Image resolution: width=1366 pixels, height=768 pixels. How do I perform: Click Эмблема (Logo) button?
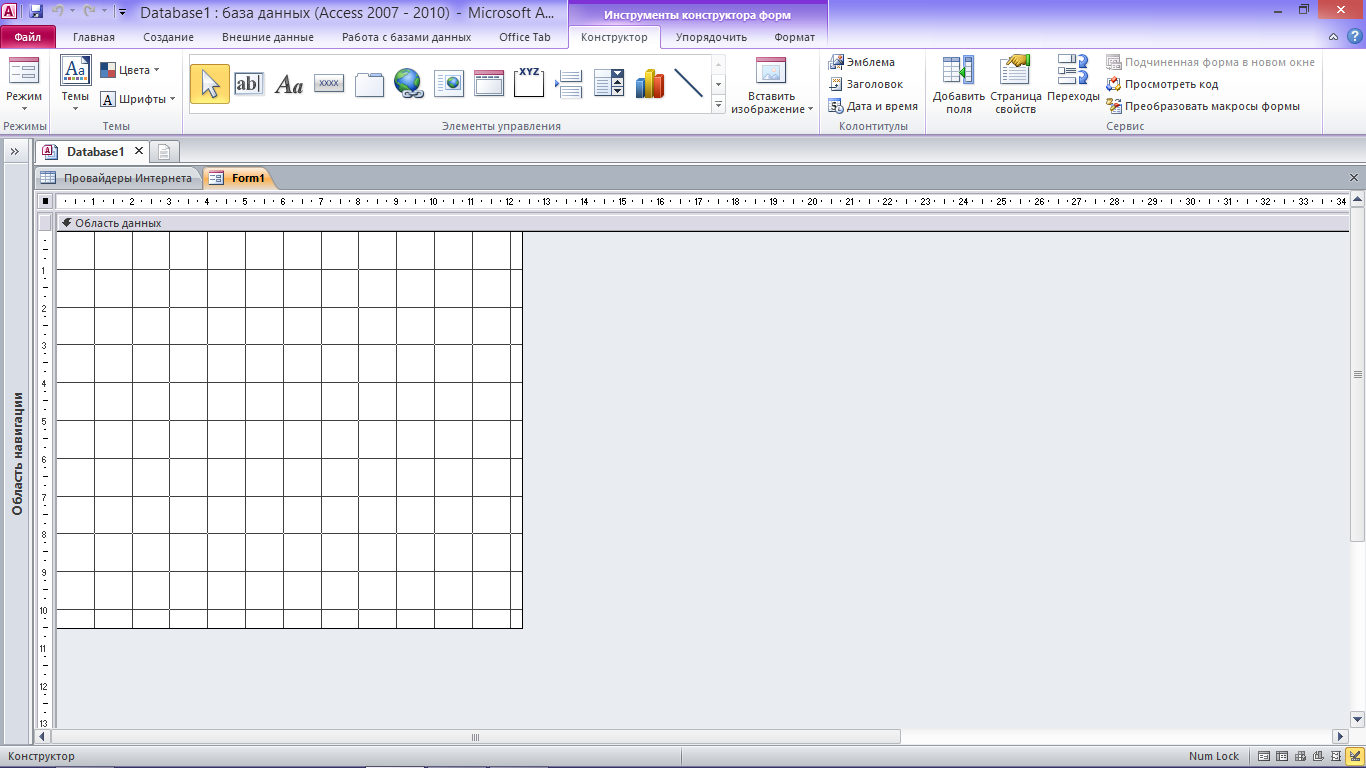click(862, 62)
